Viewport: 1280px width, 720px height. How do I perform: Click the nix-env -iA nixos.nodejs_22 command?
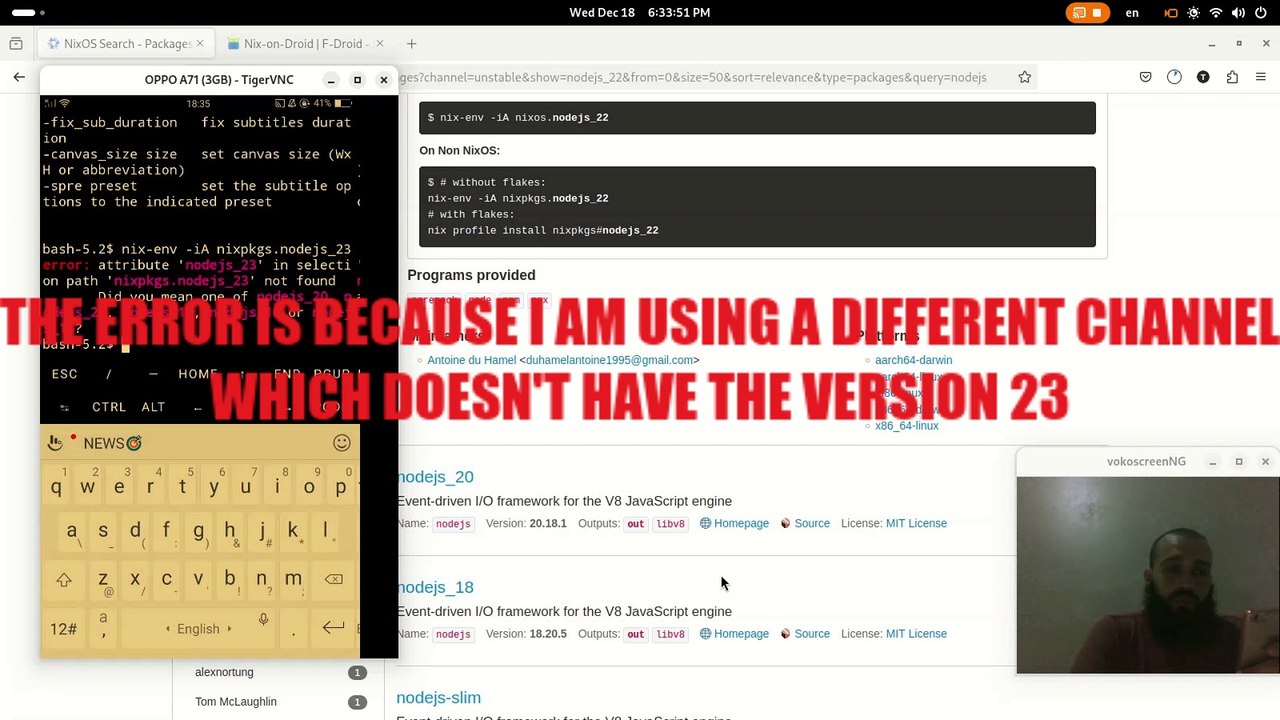click(518, 118)
